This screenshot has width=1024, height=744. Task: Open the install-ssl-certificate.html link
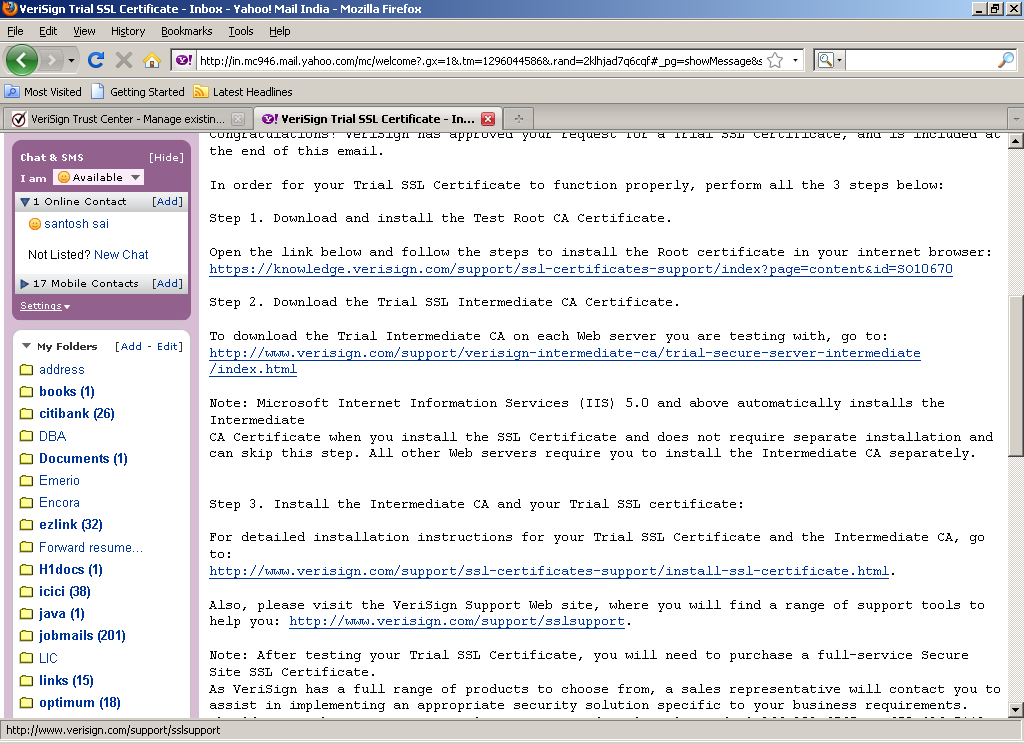(x=549, y=572)
